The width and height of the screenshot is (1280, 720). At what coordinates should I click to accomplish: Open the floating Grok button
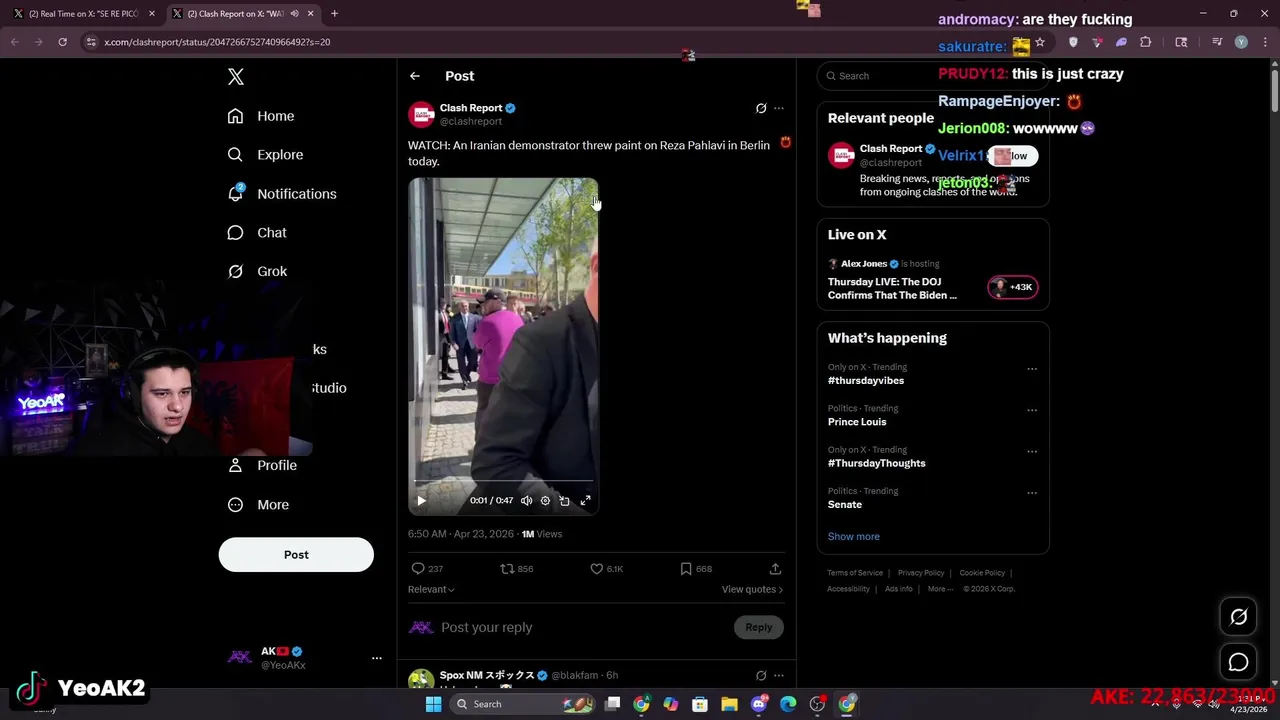[x=1239, y=618]
